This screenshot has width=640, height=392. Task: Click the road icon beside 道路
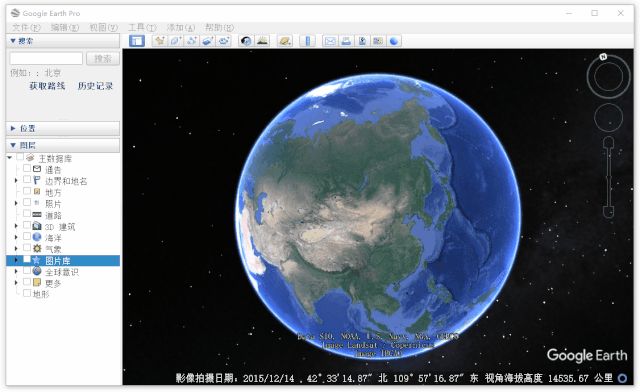tap(37, 214)
